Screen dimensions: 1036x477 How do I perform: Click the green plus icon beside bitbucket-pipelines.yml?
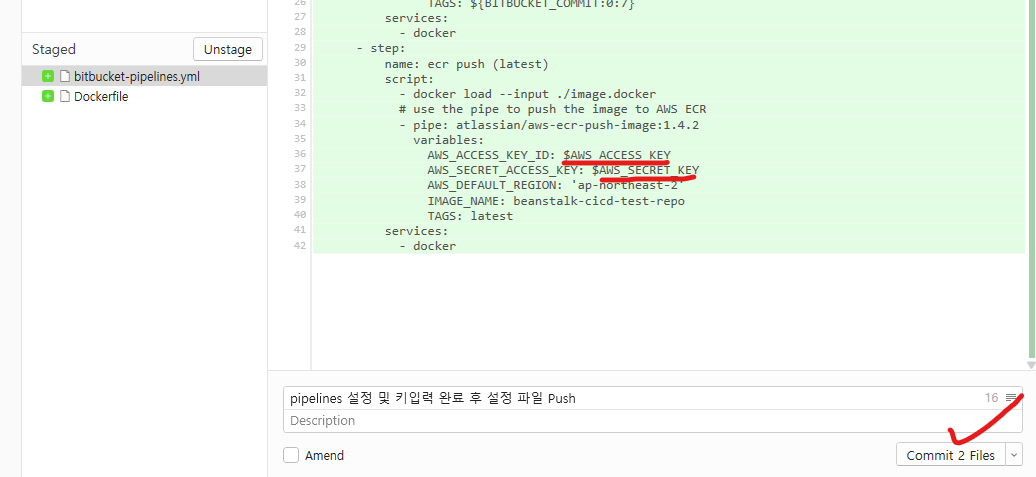(x=48, y=76)
